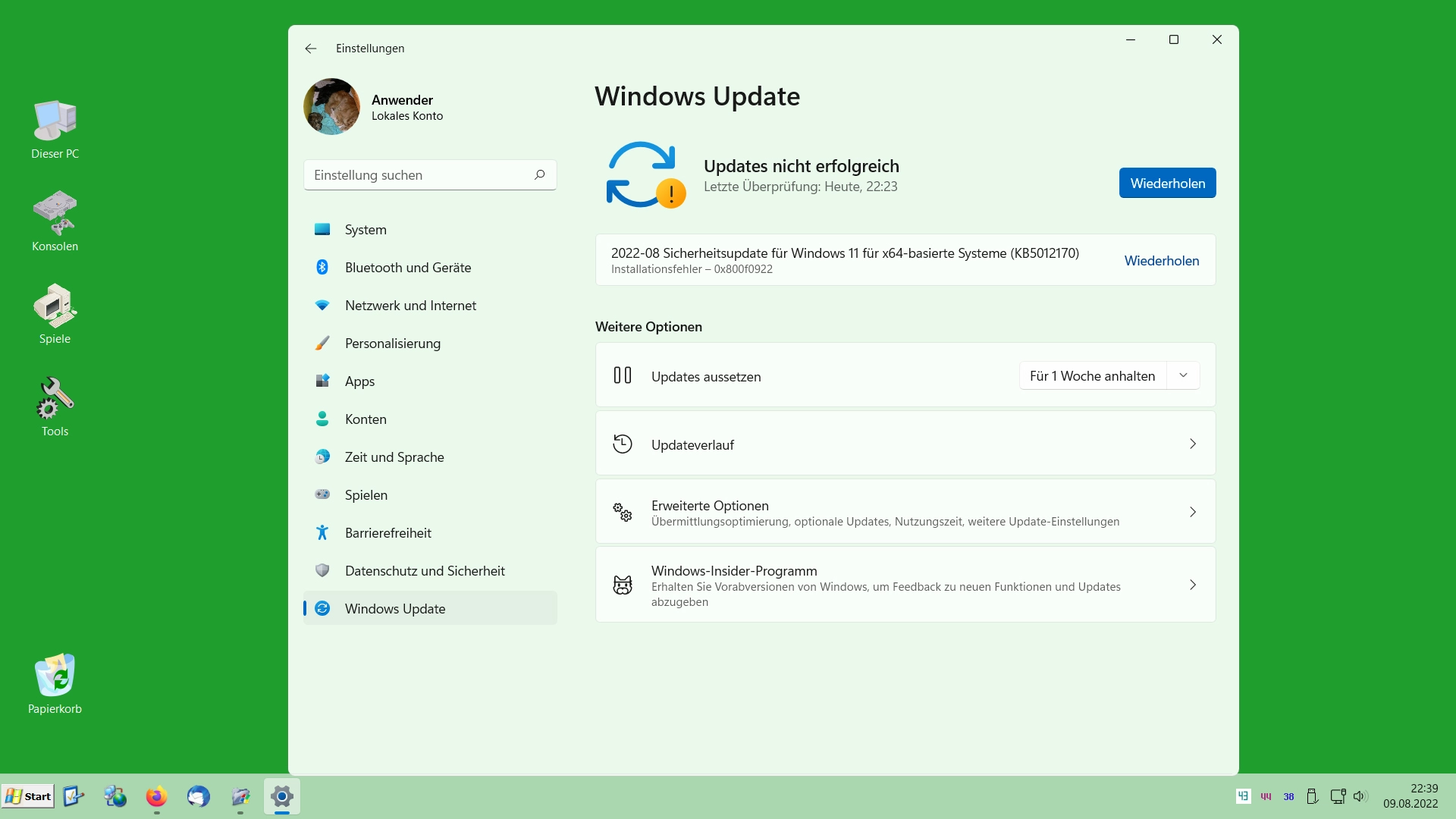Select Windows Update in sidebar
The width and height of the screenshot is (1456, 819).
click(x=430, y=608)
